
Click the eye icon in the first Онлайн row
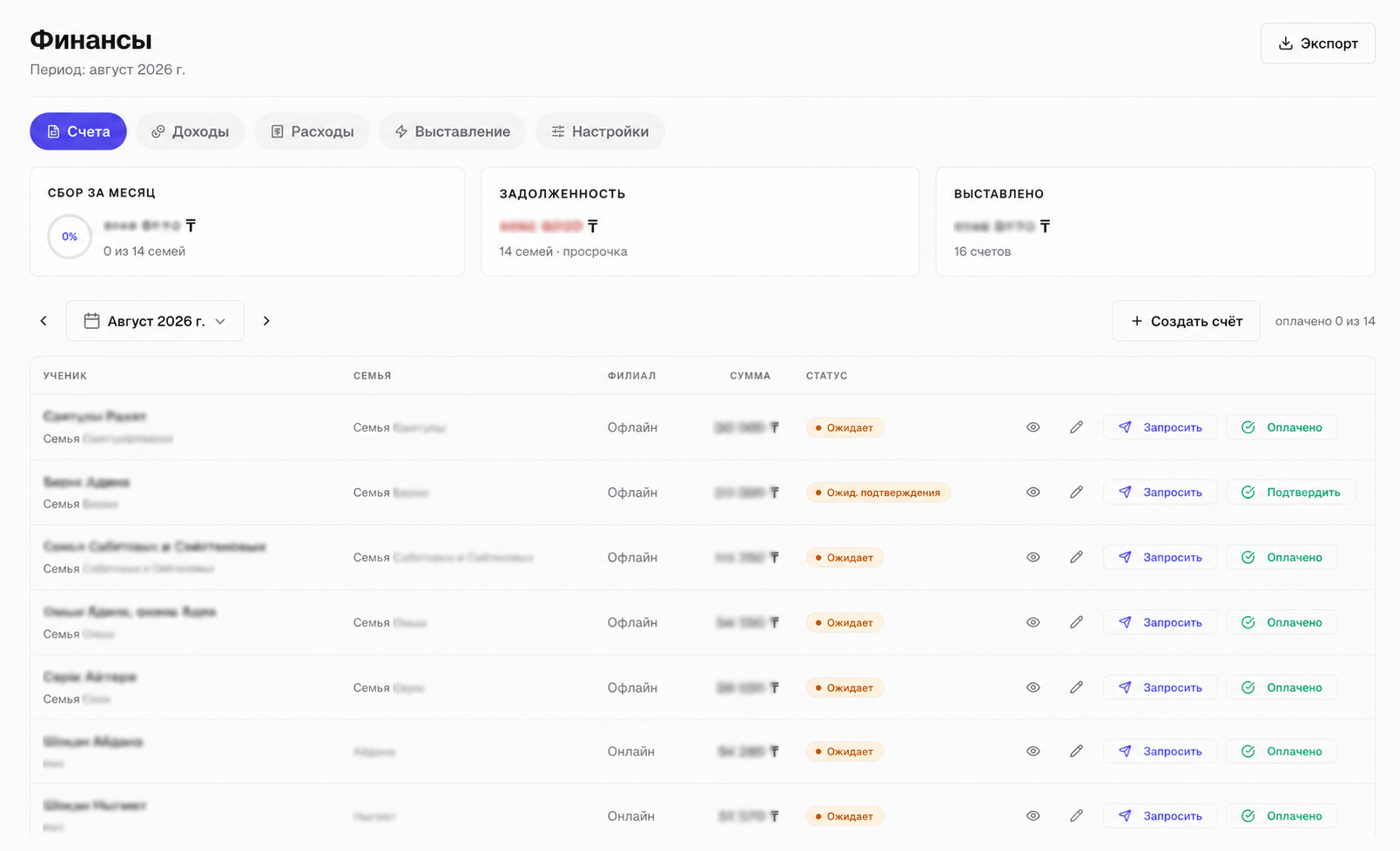click(1033, 751)
